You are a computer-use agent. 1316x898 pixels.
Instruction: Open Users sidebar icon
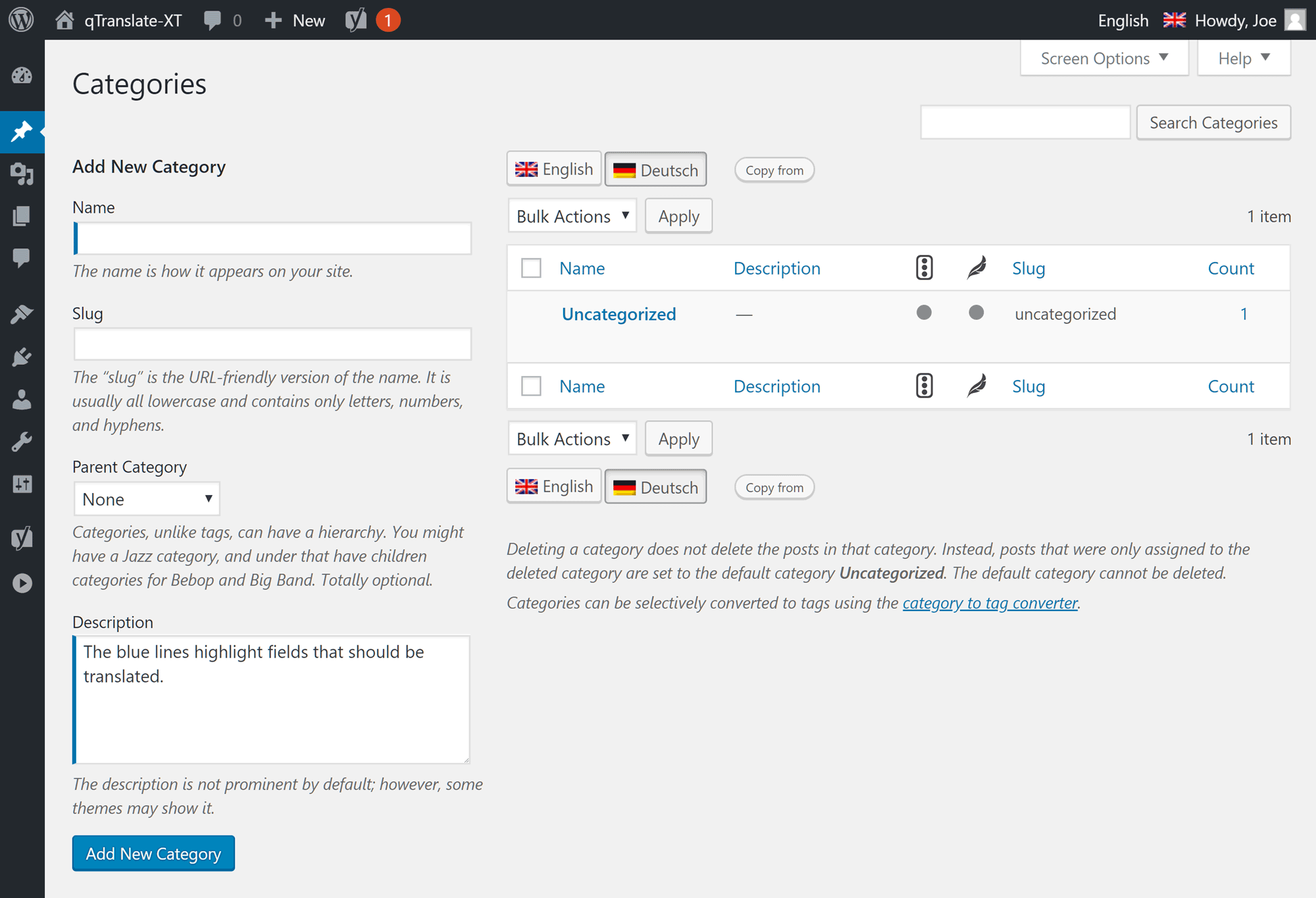22,399
